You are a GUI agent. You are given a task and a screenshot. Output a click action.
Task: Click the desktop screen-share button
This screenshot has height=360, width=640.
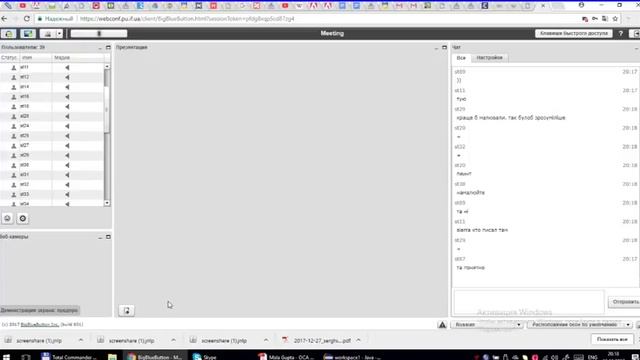[28, 33]
